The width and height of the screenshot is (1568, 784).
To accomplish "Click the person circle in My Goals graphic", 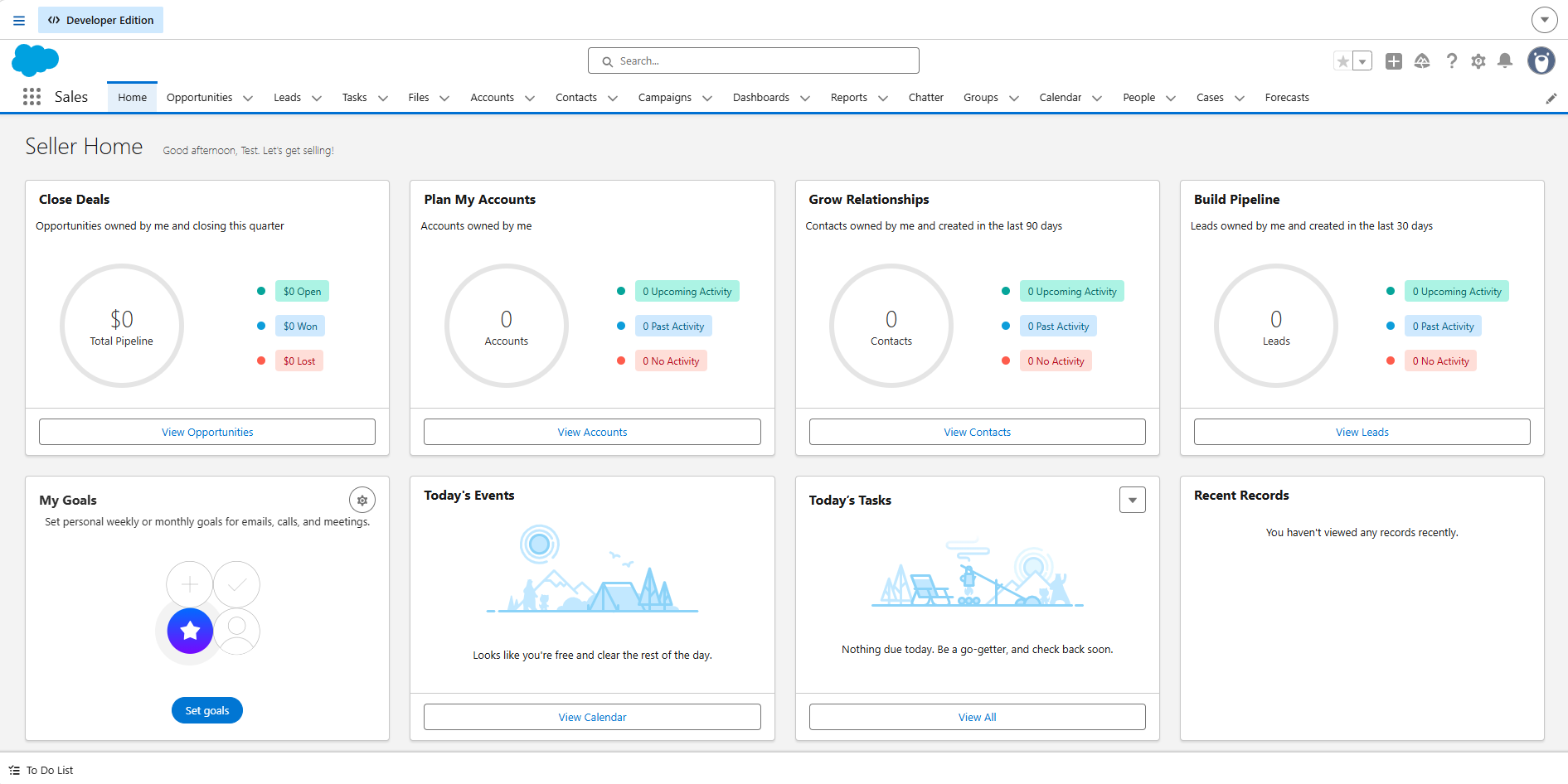I will tap(236, 631).
